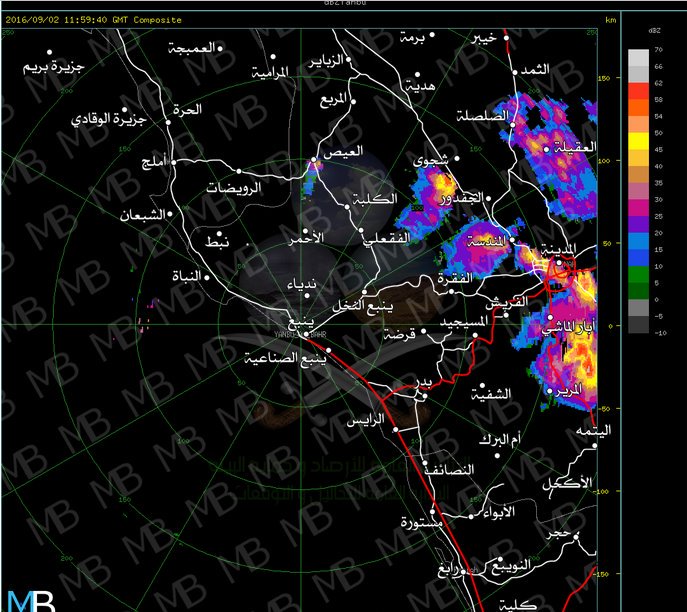Select the اليتمه label
The width and height of the screenshot is (687, 612).
pyautogui.click(x=593, y=430)
